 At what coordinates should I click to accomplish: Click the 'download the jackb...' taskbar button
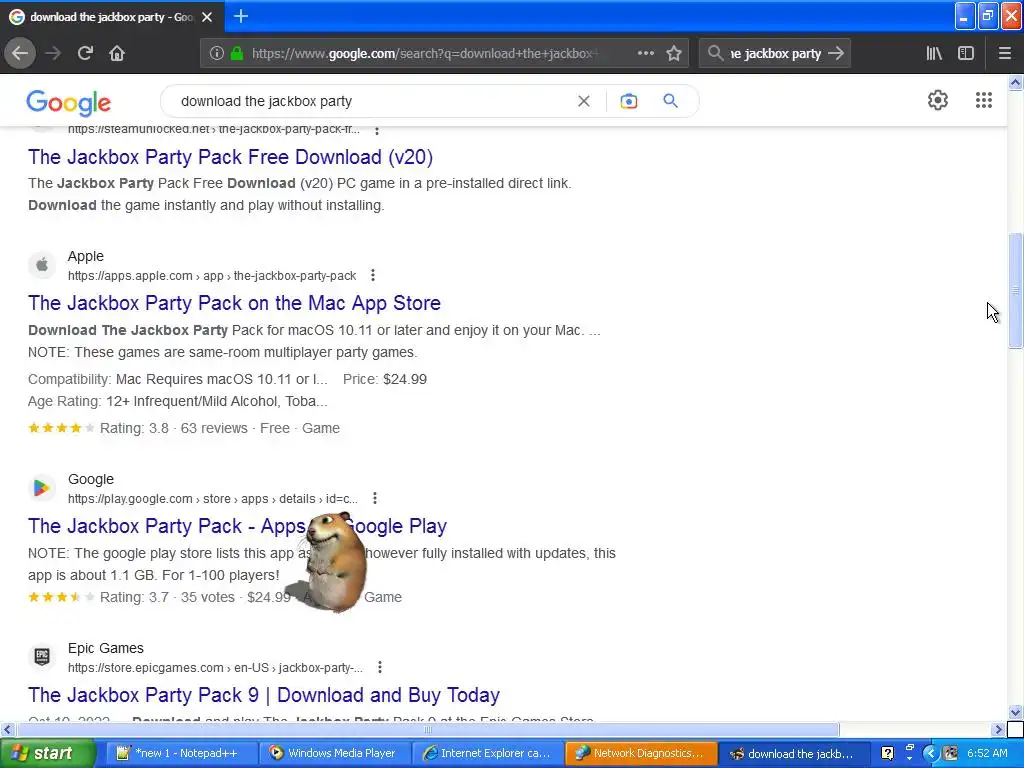[x=795, y=754]
